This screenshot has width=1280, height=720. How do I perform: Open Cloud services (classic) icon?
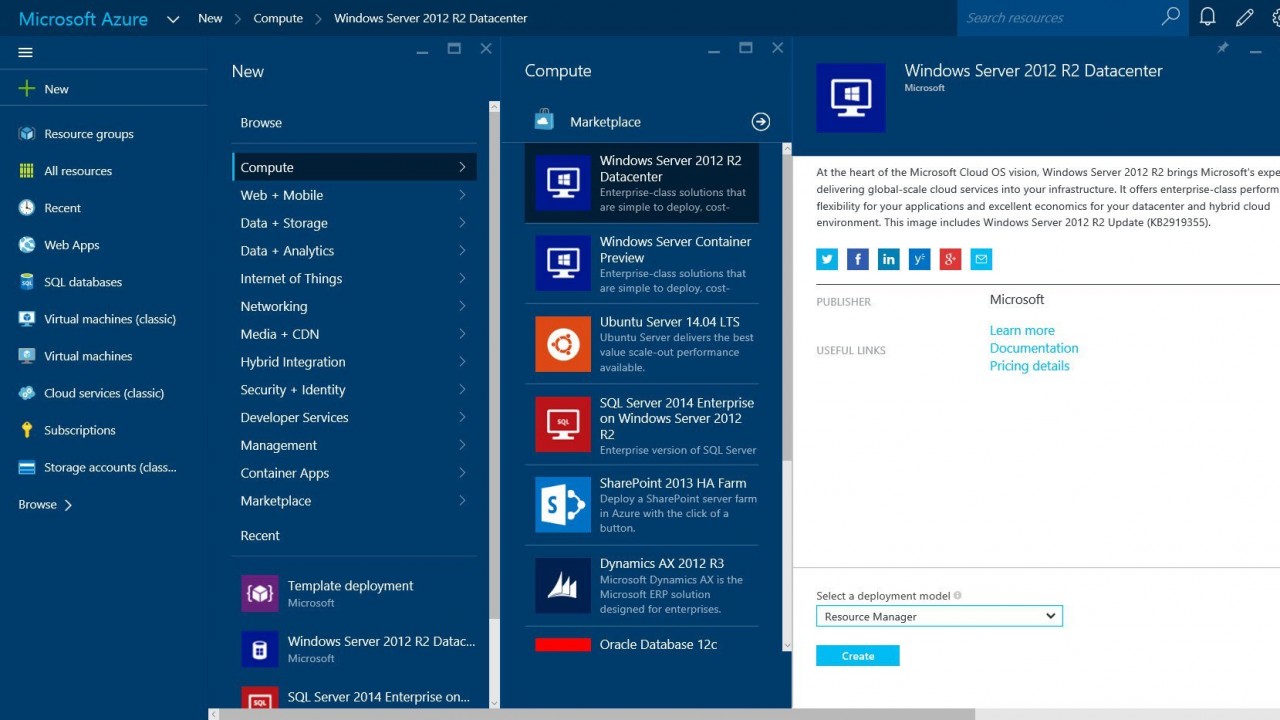point(26,393)
